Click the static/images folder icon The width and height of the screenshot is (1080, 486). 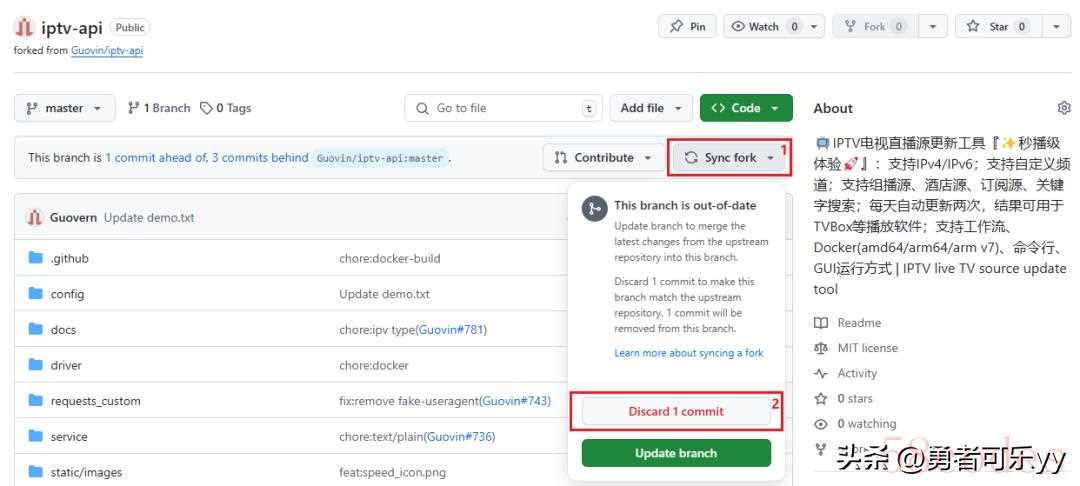click(x=36, y=472)
